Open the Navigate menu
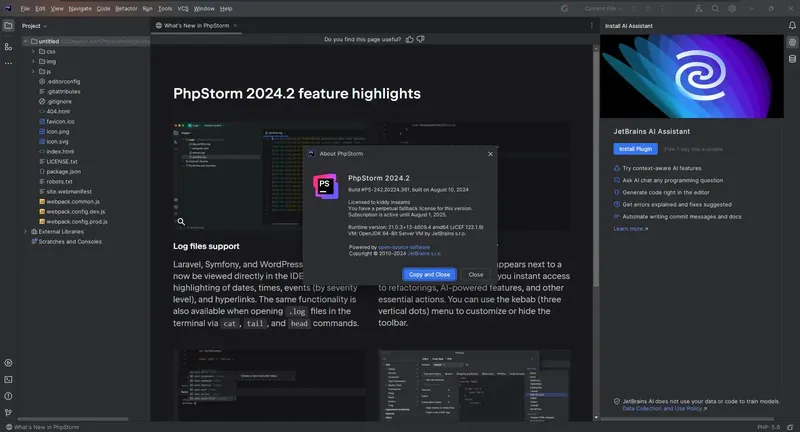The height and width of the screenshot is (432, 800). 80,9
